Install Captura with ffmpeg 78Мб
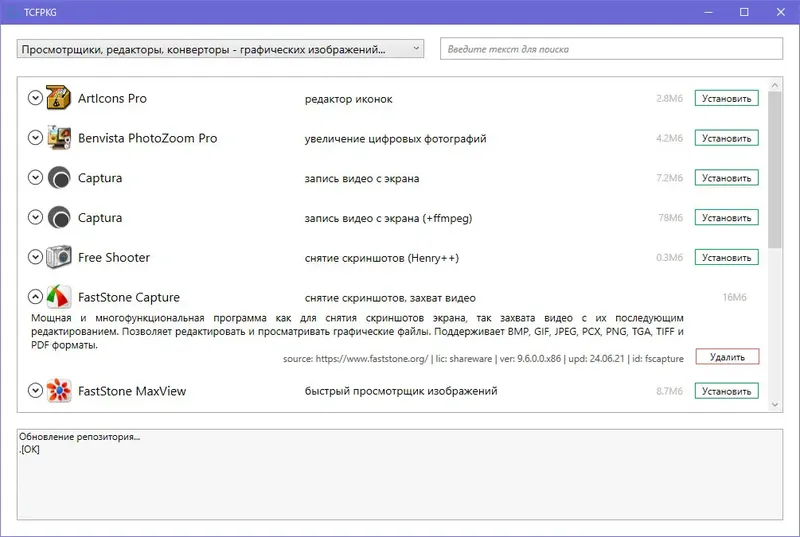 (x=727, y=217)
